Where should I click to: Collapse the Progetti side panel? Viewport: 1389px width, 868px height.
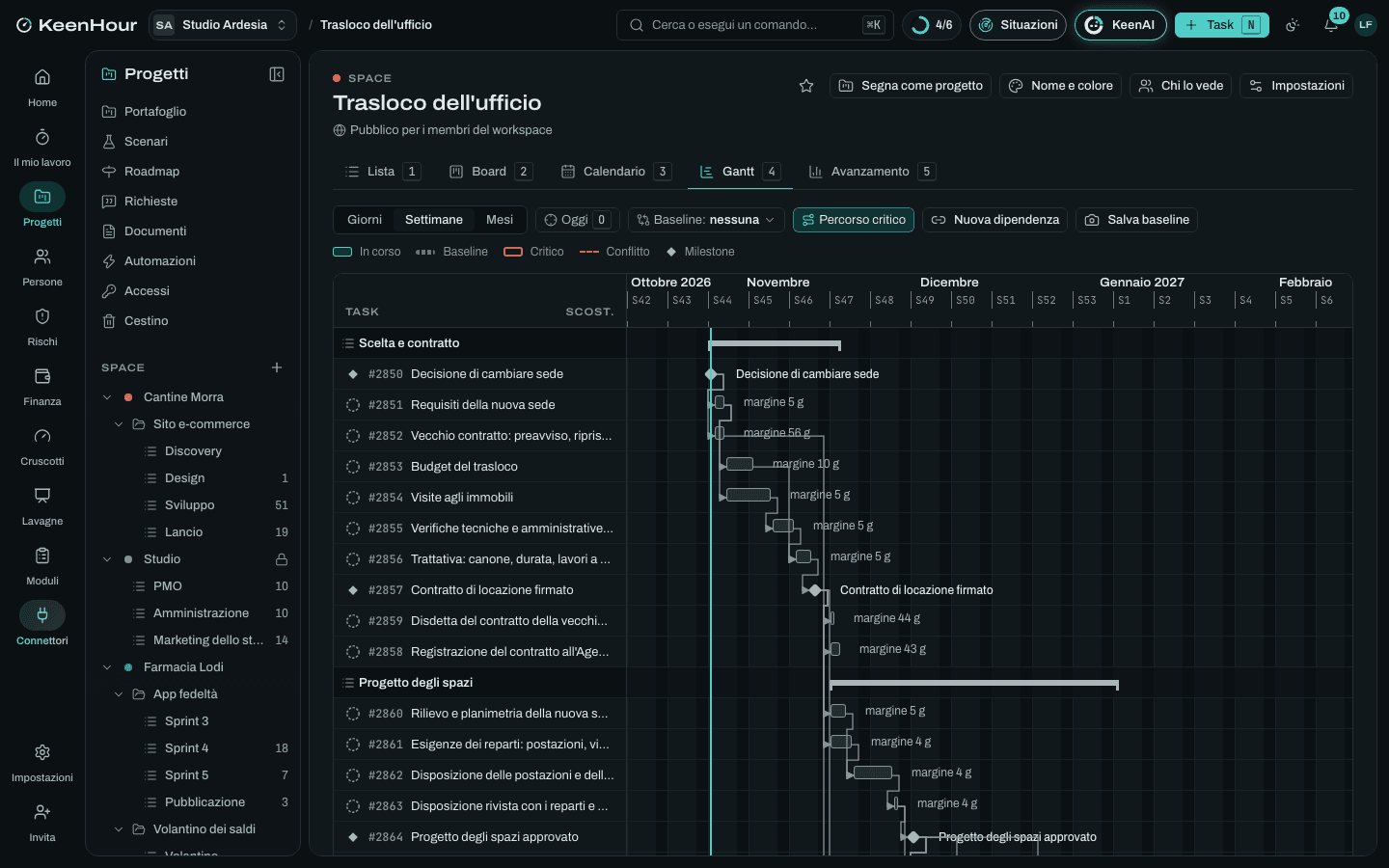[x=277, y=74]
